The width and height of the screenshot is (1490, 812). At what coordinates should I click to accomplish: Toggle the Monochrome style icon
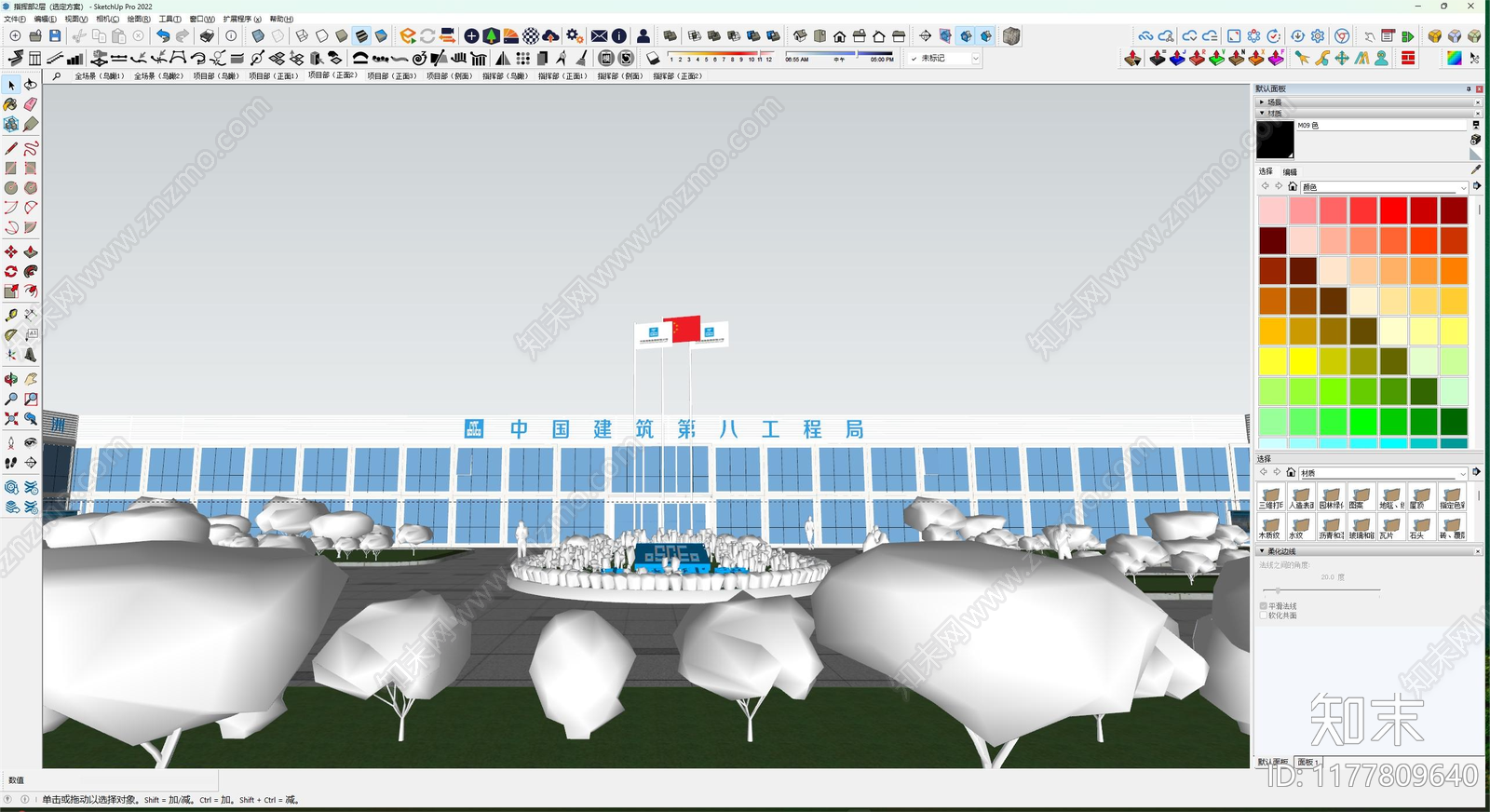point(381,36)
